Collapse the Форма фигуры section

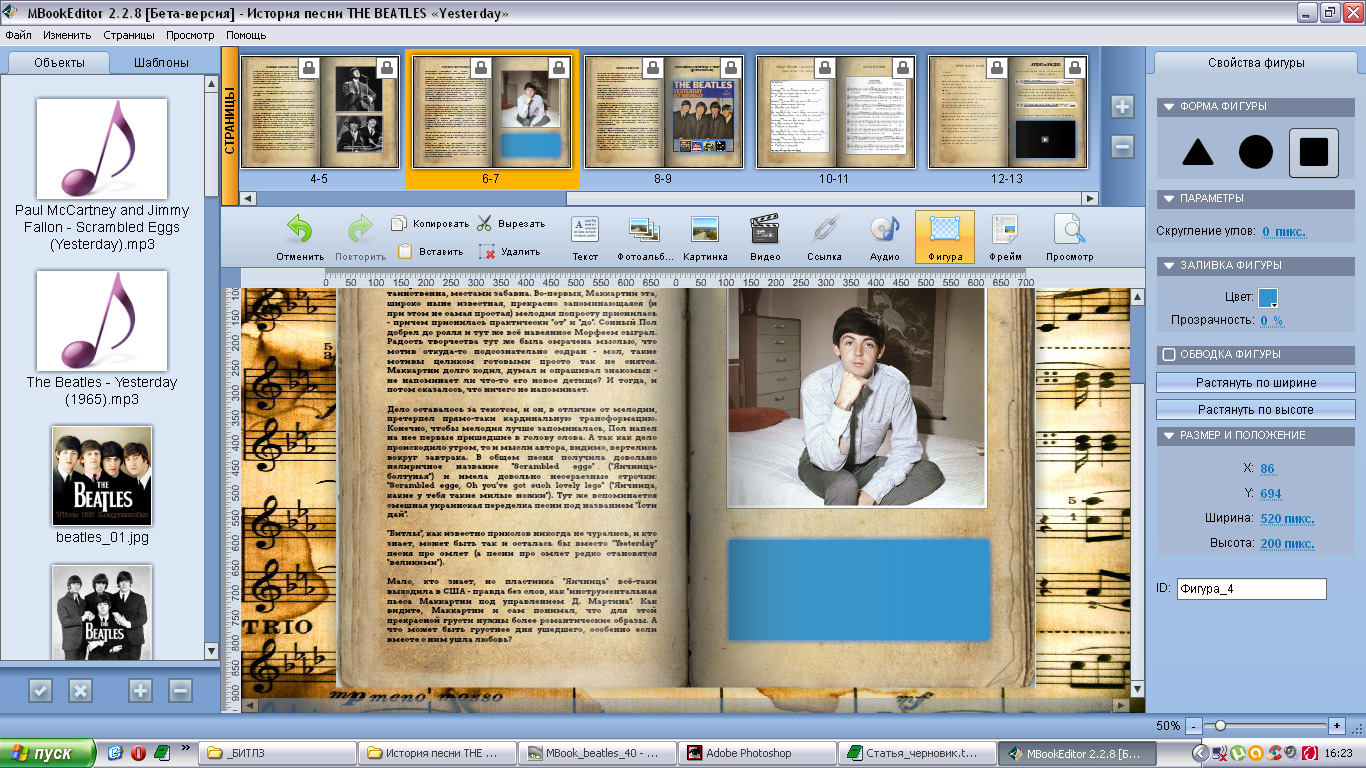tap(1168, 107)
